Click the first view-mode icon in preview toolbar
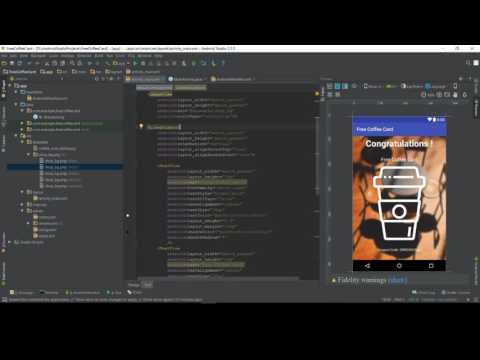This screenshot has height=360, width=480. (329, 86)
